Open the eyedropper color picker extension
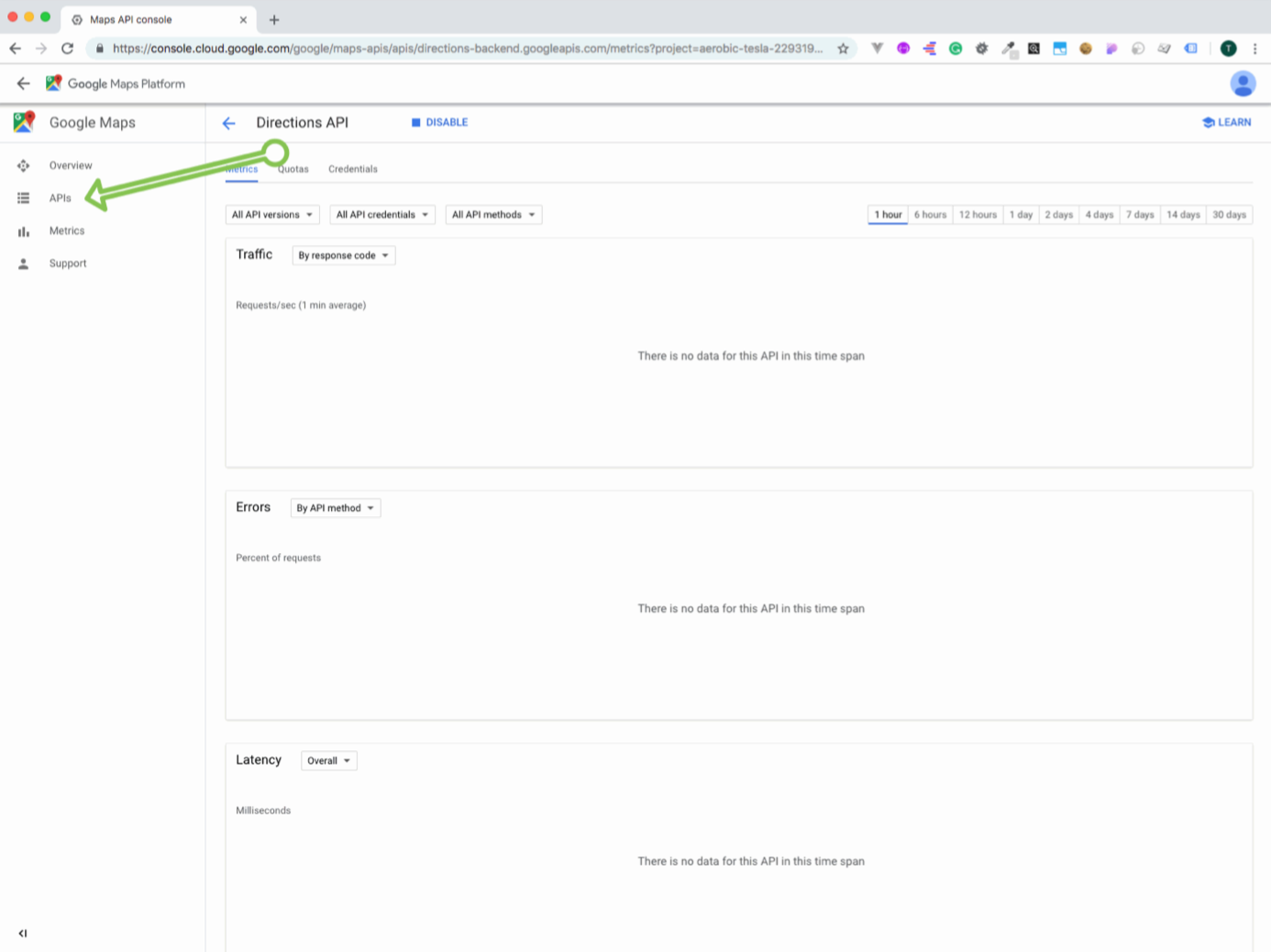 coord(1008,49)
